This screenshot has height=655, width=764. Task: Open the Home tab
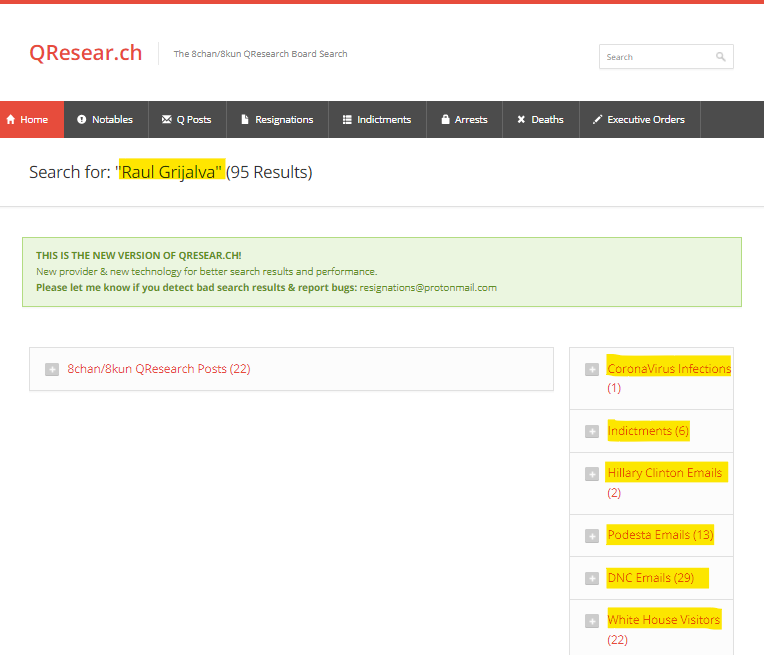pyautogui.click(x=32, y=119)
